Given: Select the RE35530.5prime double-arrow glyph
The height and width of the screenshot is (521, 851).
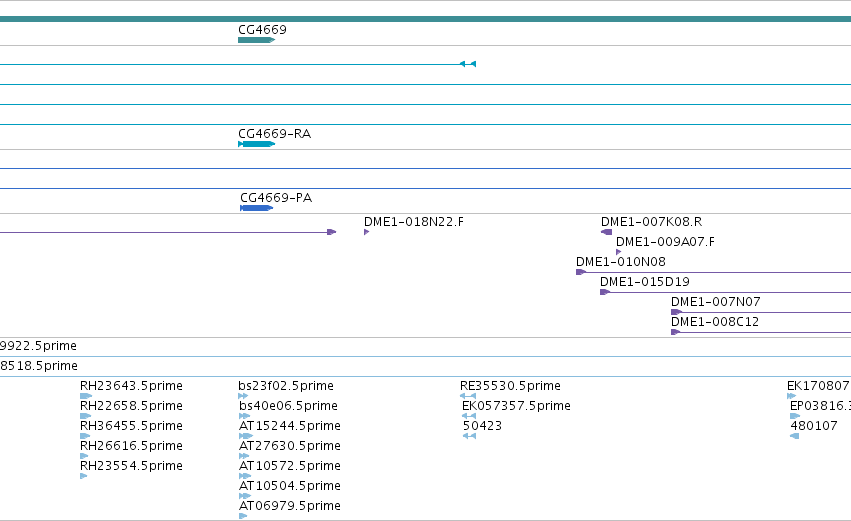Looking at the screenshot, I should point(468,396).
